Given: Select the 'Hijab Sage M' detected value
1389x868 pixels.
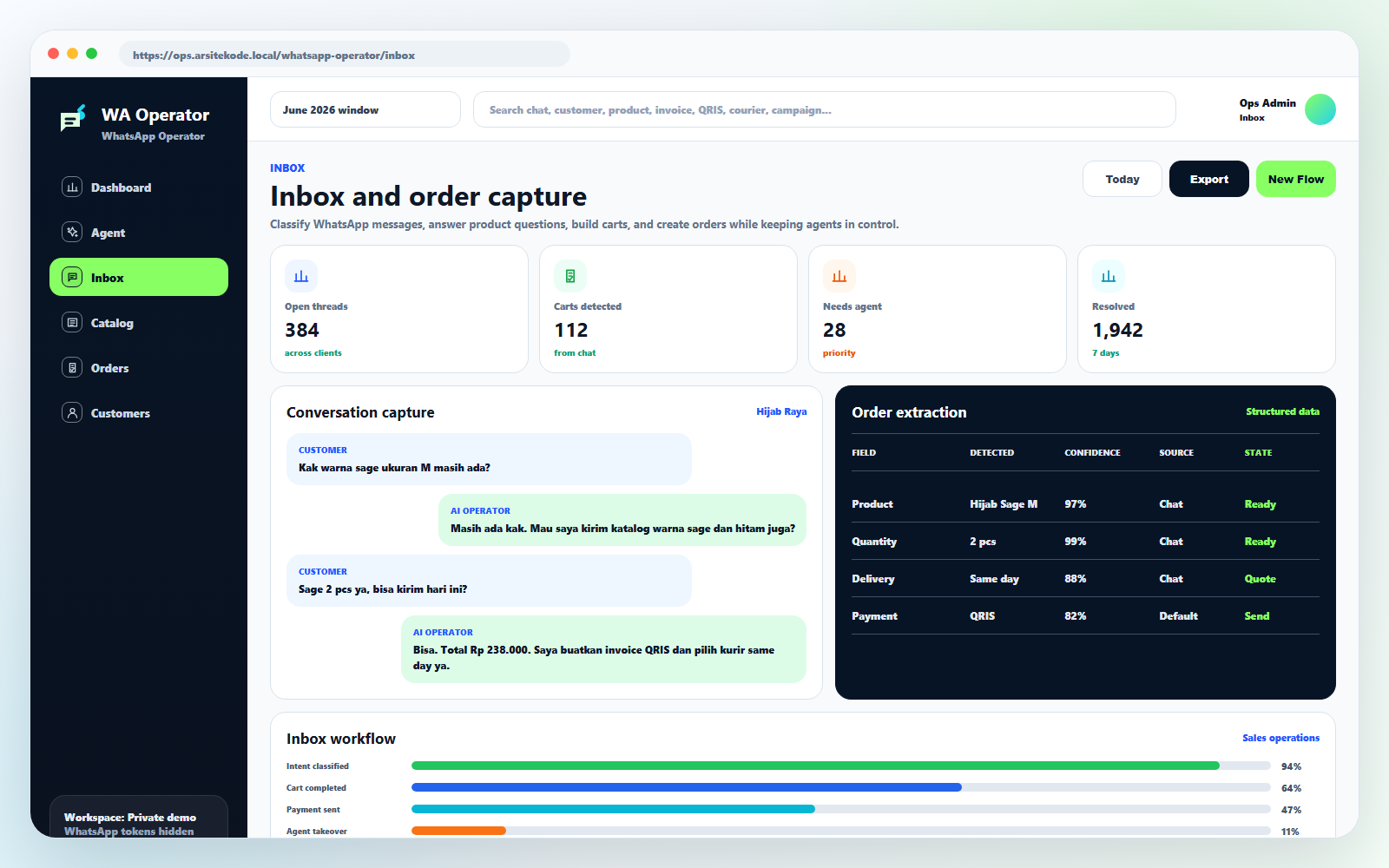Looking at the screenshot, I should click(1004, 503).
